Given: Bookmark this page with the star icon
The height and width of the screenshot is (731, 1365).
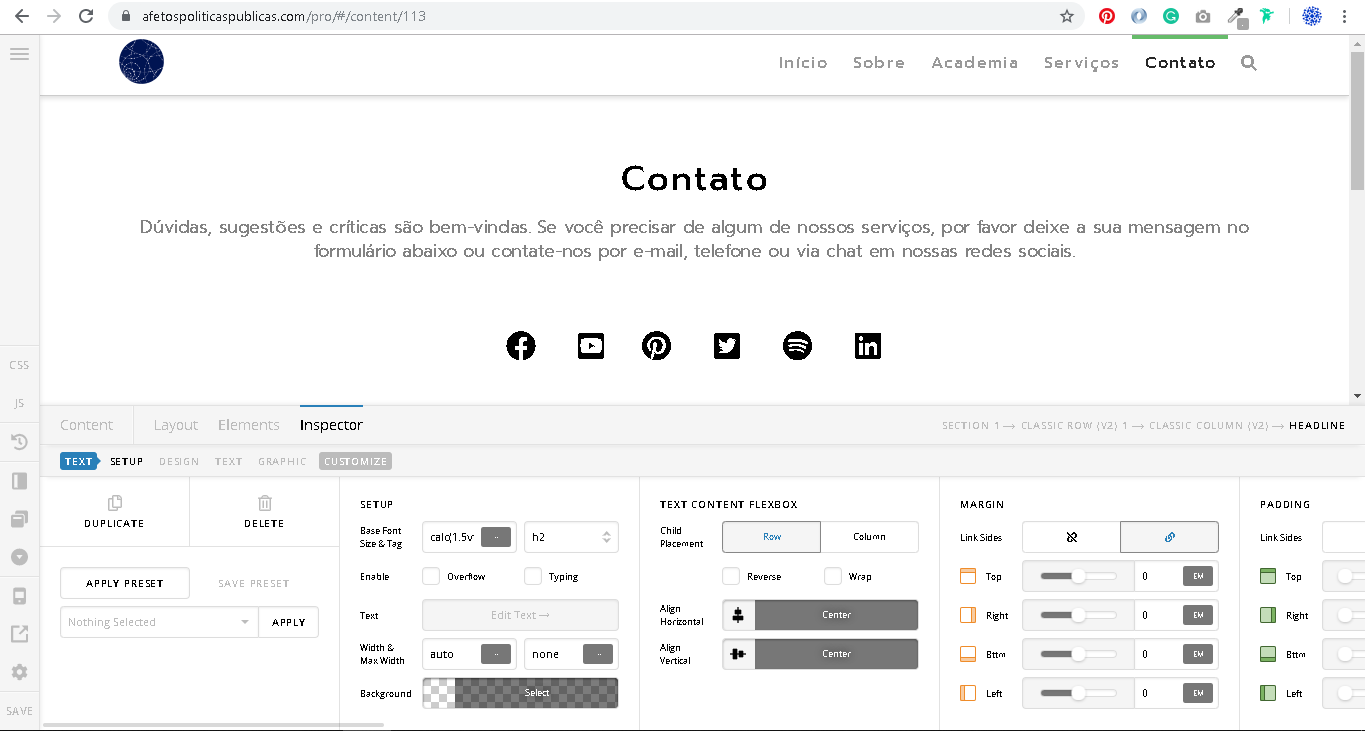Looking at the screenshot, I should (1067, 16).
